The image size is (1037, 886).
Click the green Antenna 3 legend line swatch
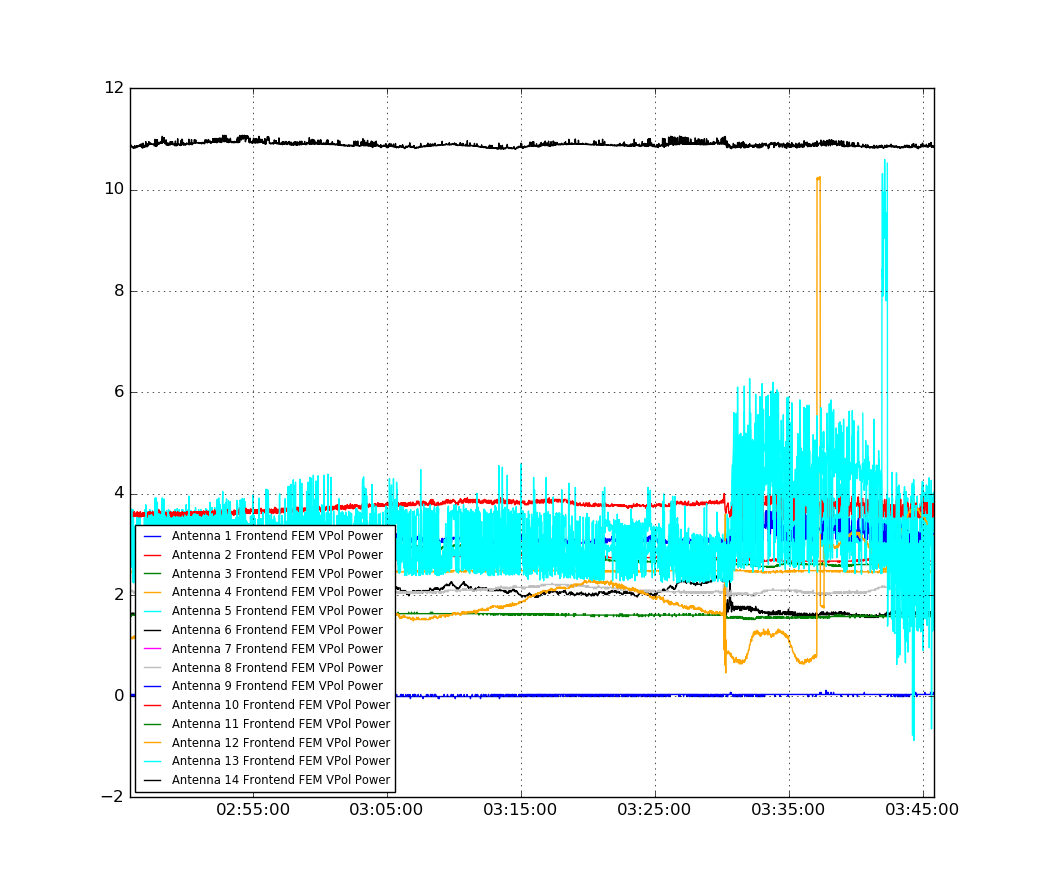pos(153,574)
